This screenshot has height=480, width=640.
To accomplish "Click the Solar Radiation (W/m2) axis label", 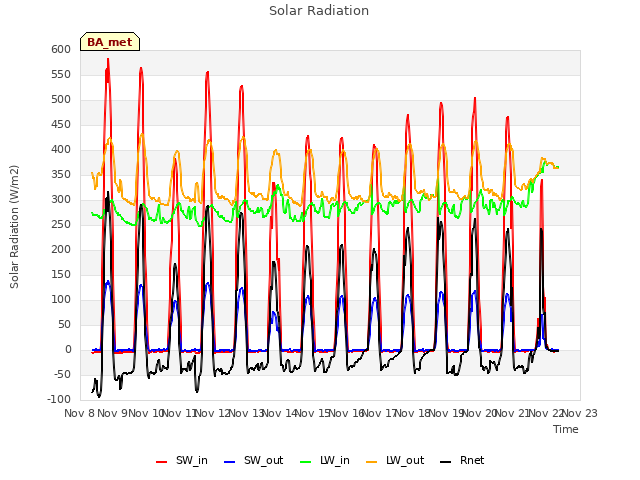I will click(x=14, y=227).
